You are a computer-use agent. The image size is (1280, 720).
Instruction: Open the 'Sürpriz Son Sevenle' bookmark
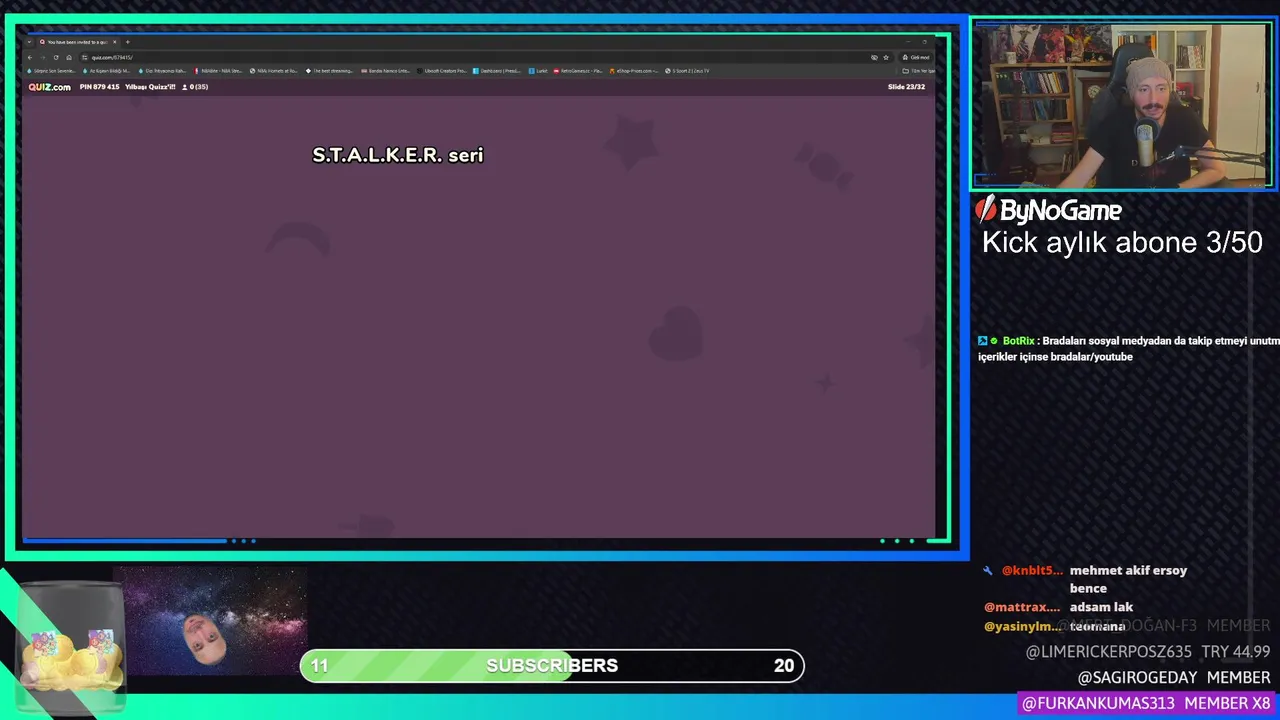(x=51, y=71)
